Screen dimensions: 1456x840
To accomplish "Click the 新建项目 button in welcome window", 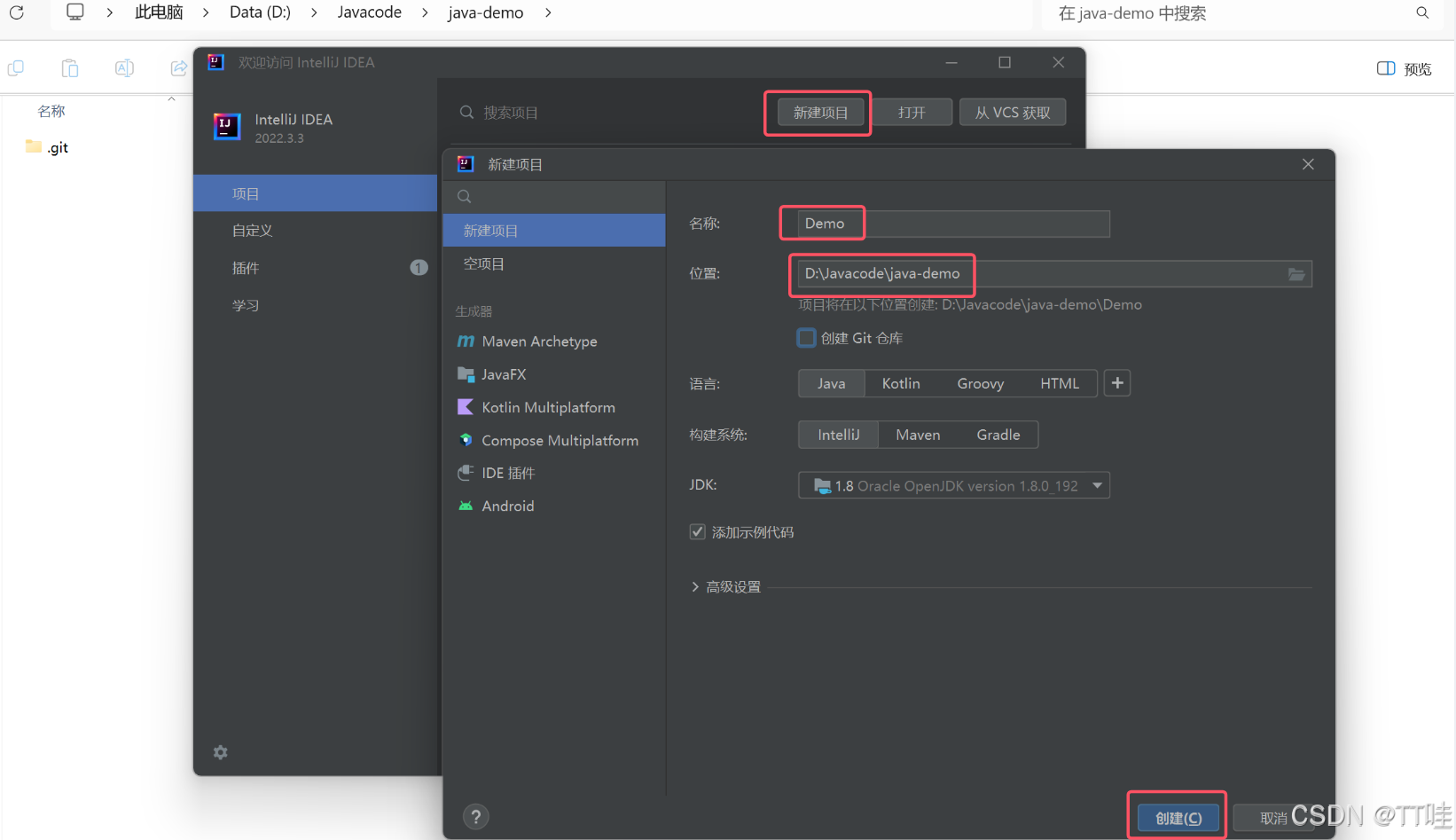I will coord(820,113).
